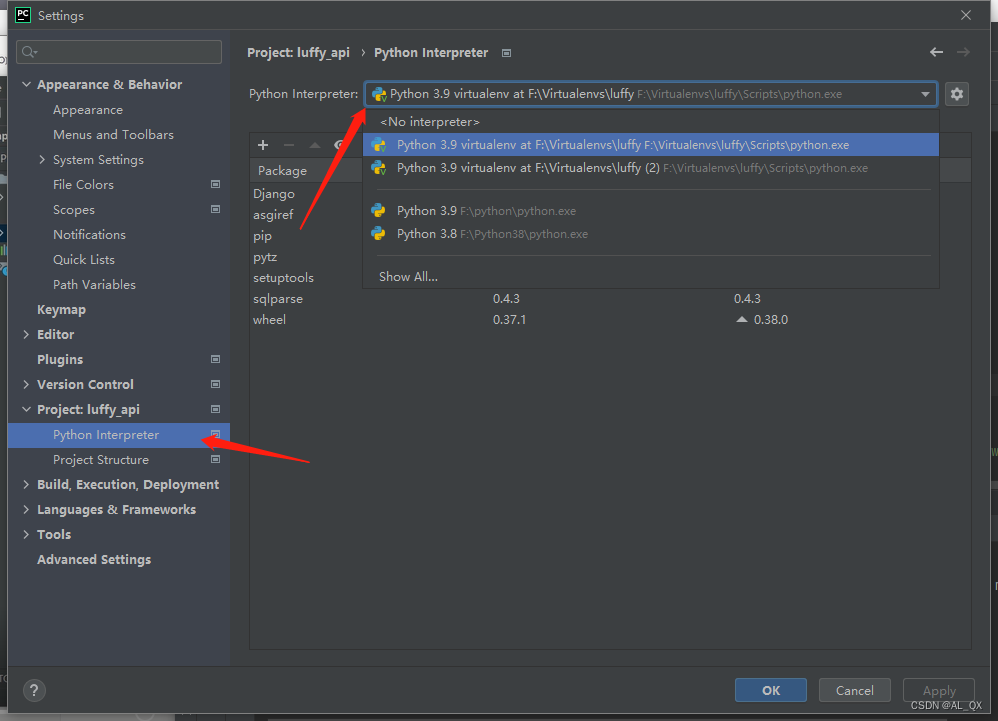The width and height of the screenshot is (998, 721).
Task: Click the help question mark icon
Action: (34, 690)
